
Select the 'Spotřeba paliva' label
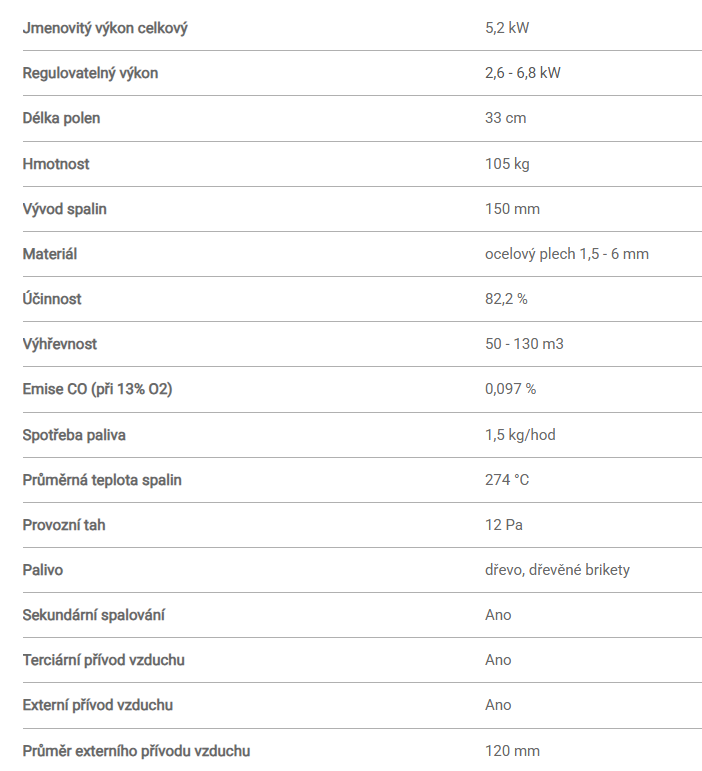[74, 435]
